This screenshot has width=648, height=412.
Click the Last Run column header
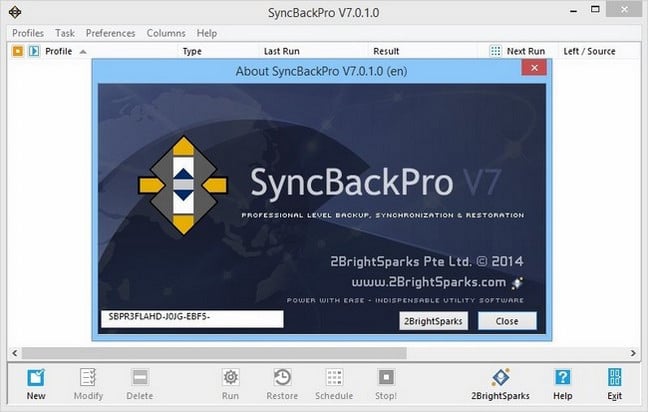click(x=281, y=51)
